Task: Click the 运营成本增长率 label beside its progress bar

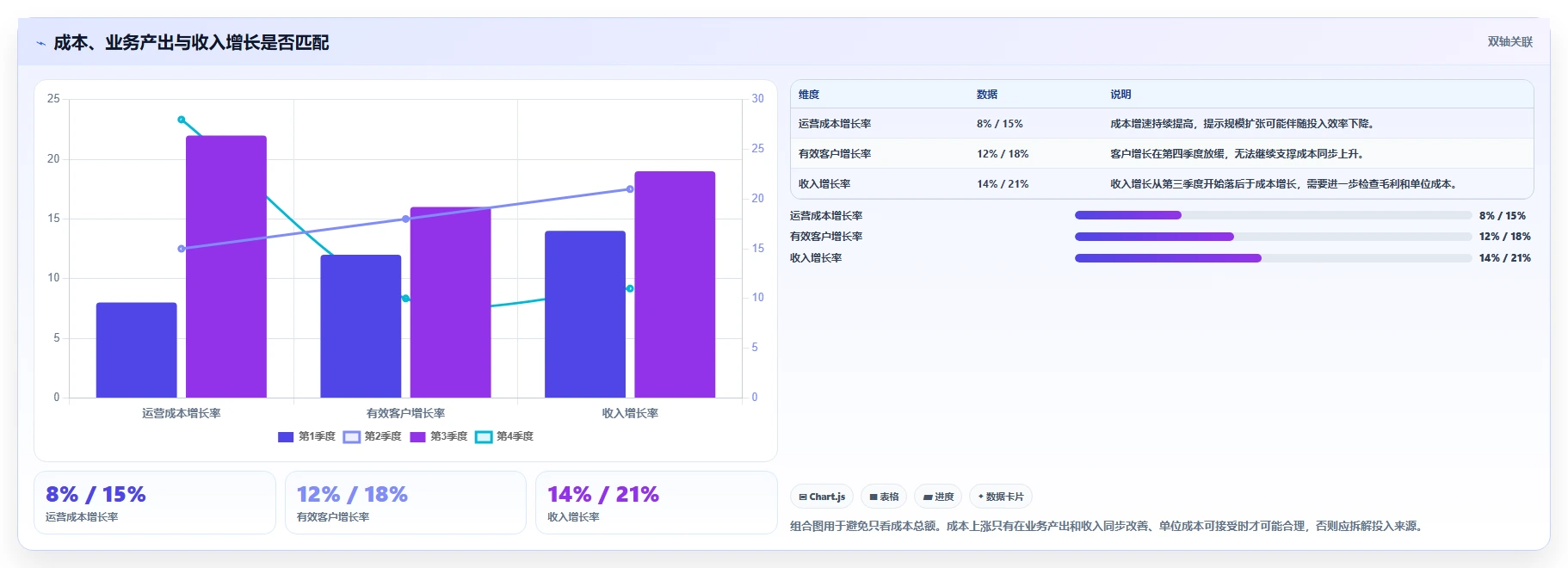Action: click(x=826, y=216)
